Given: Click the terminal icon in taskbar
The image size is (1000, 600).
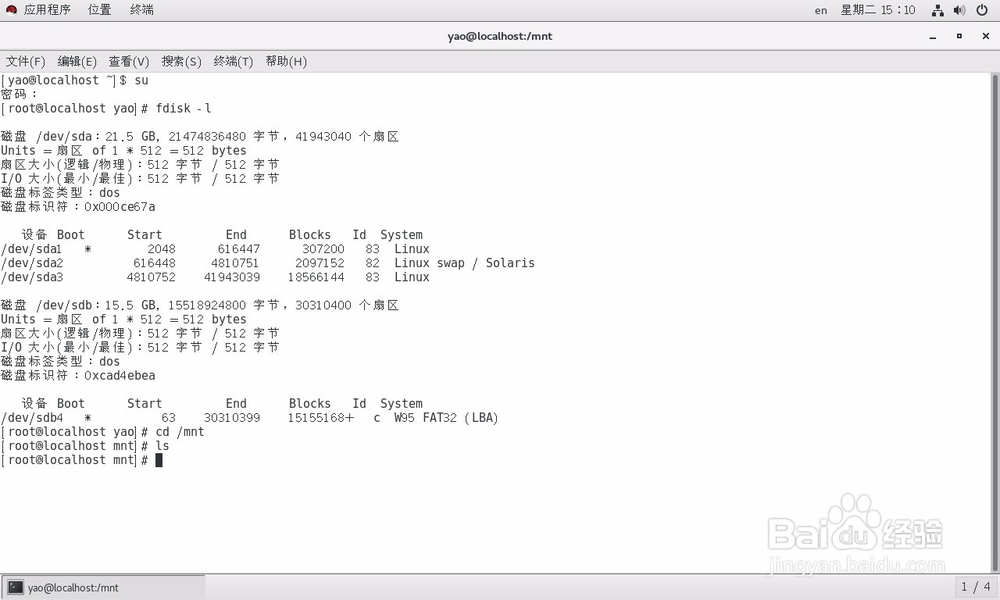Looking at the screenshot, I should (x=16, y=587).
